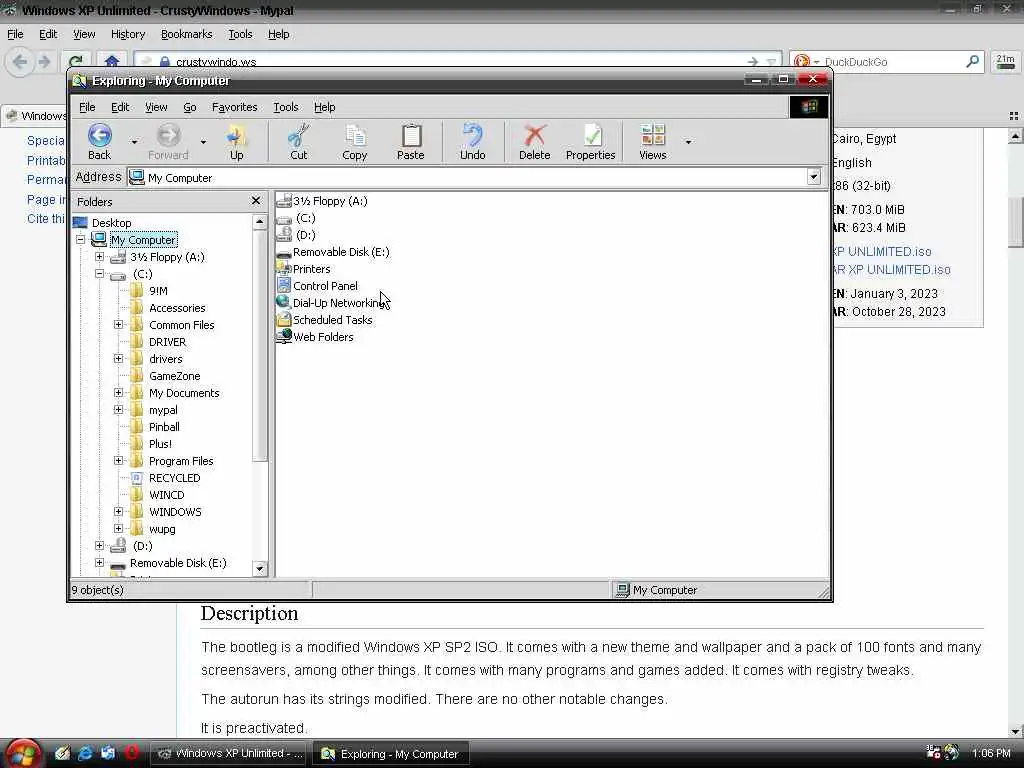Open the Forward button history dropdown arrow
Screen dimensions: 1024x768
point(203,142)
